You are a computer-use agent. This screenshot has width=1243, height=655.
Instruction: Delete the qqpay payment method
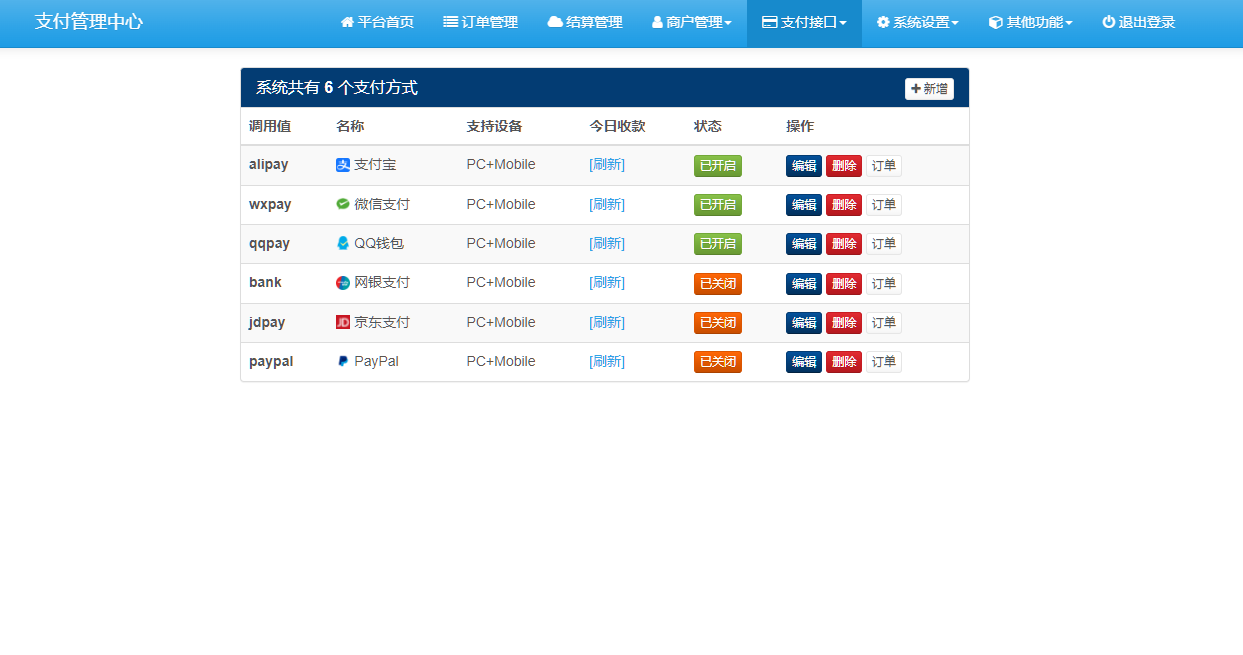(844, 244)
